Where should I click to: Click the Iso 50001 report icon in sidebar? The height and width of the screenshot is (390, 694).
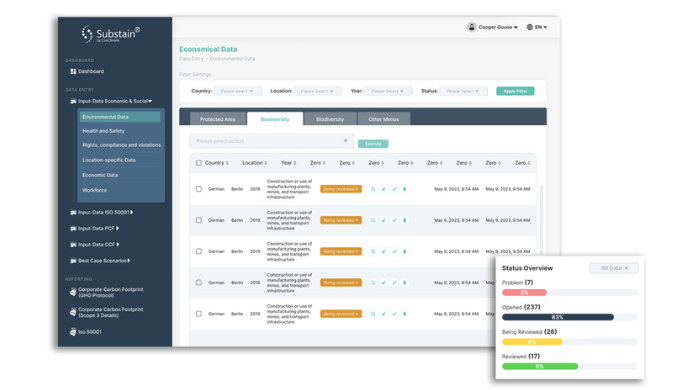pos(73,332)
